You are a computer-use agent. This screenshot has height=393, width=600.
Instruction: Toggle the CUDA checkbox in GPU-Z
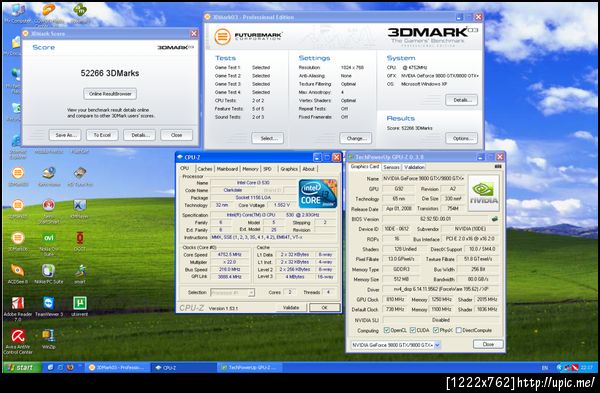[412, 330]
